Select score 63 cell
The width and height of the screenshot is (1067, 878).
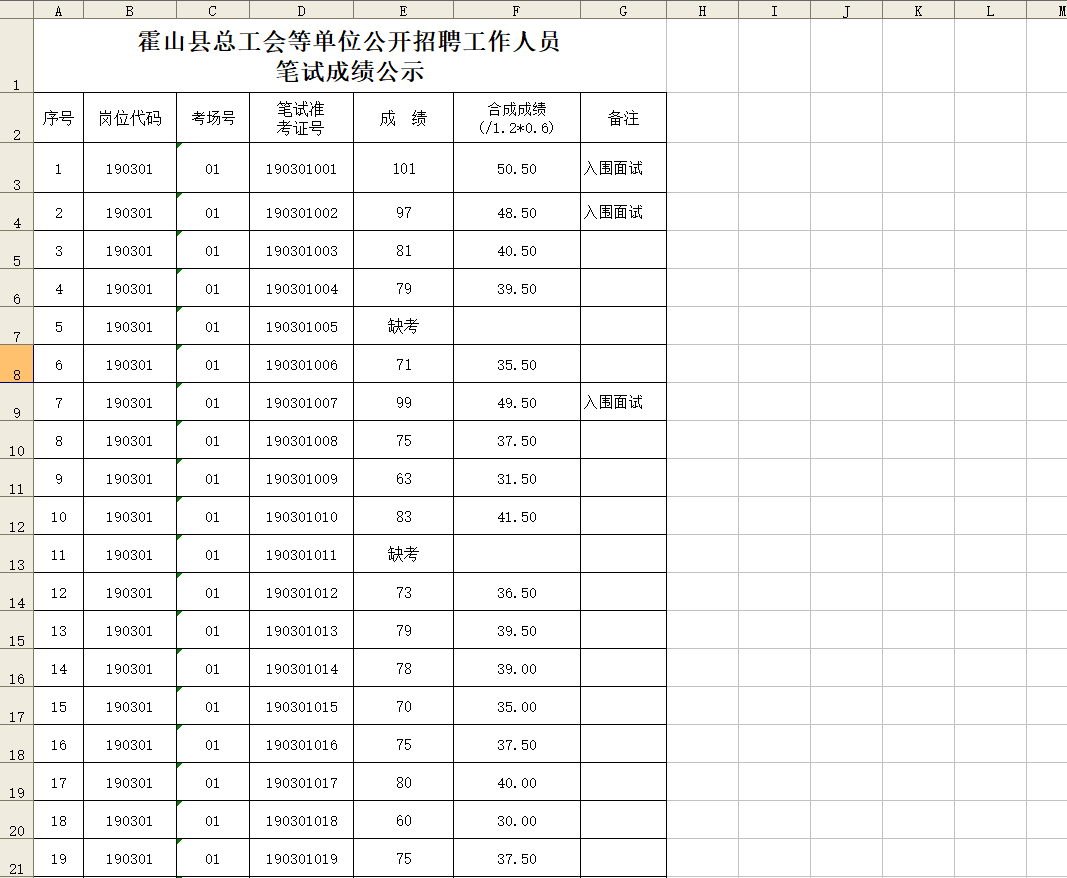[404, 479]
